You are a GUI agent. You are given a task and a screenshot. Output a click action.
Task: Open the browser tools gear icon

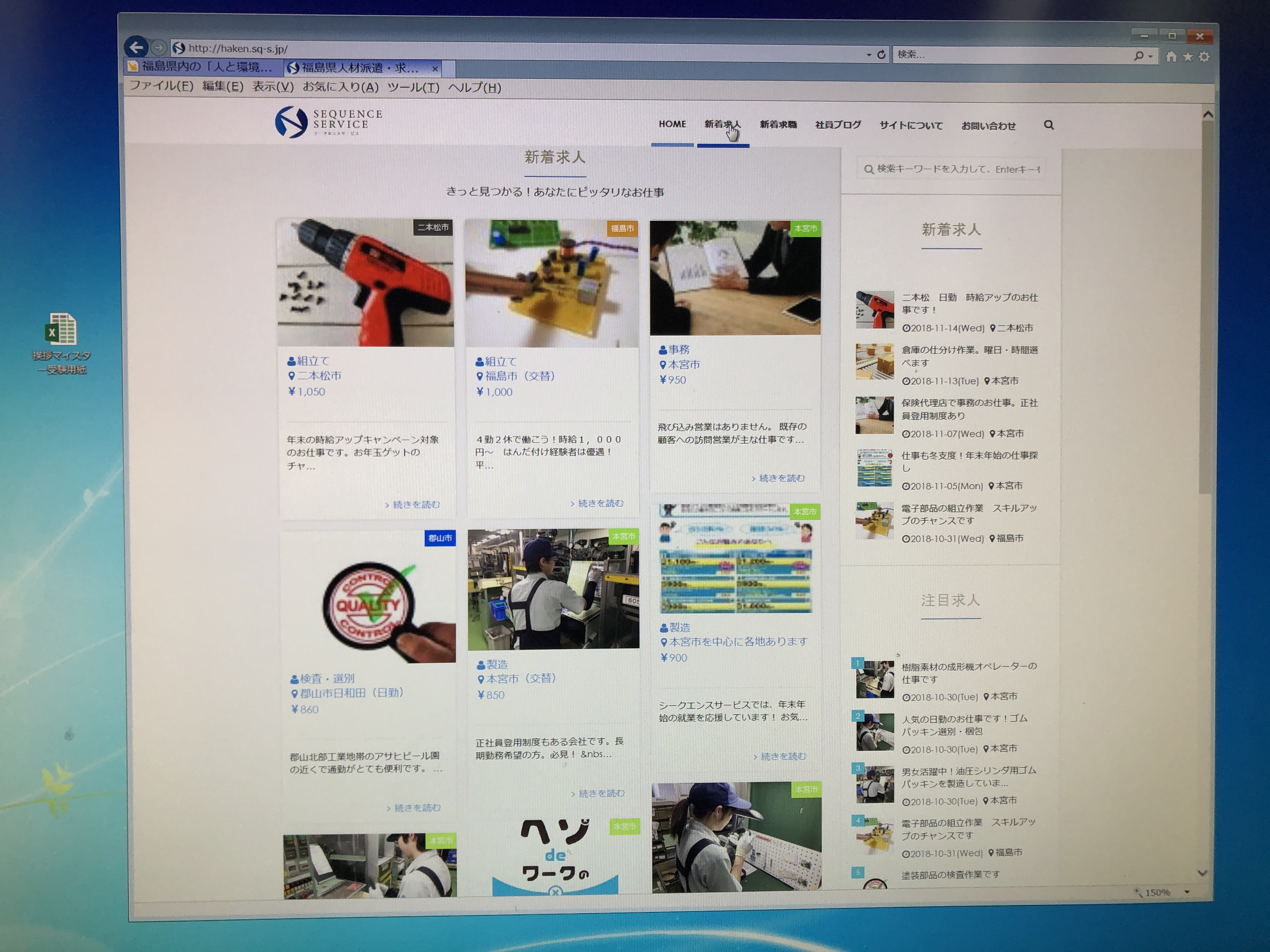(1204, 57)
